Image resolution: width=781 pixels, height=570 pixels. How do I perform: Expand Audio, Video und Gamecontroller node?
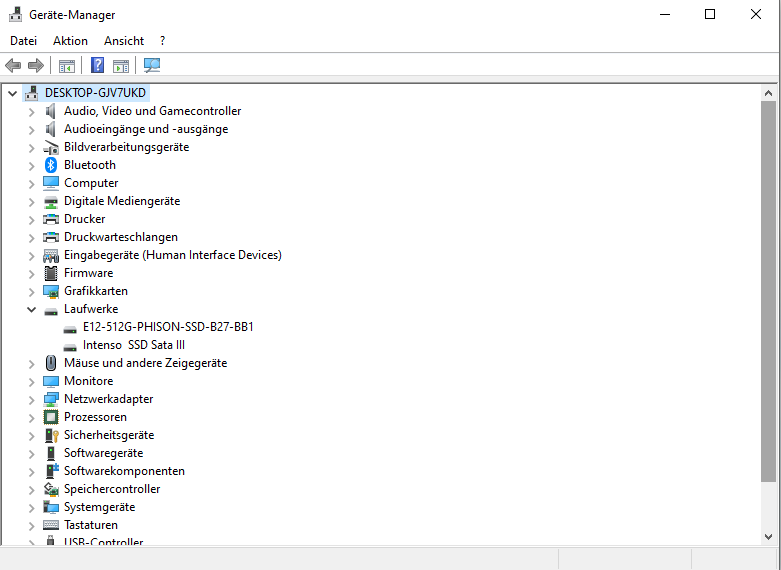(31, 111)
